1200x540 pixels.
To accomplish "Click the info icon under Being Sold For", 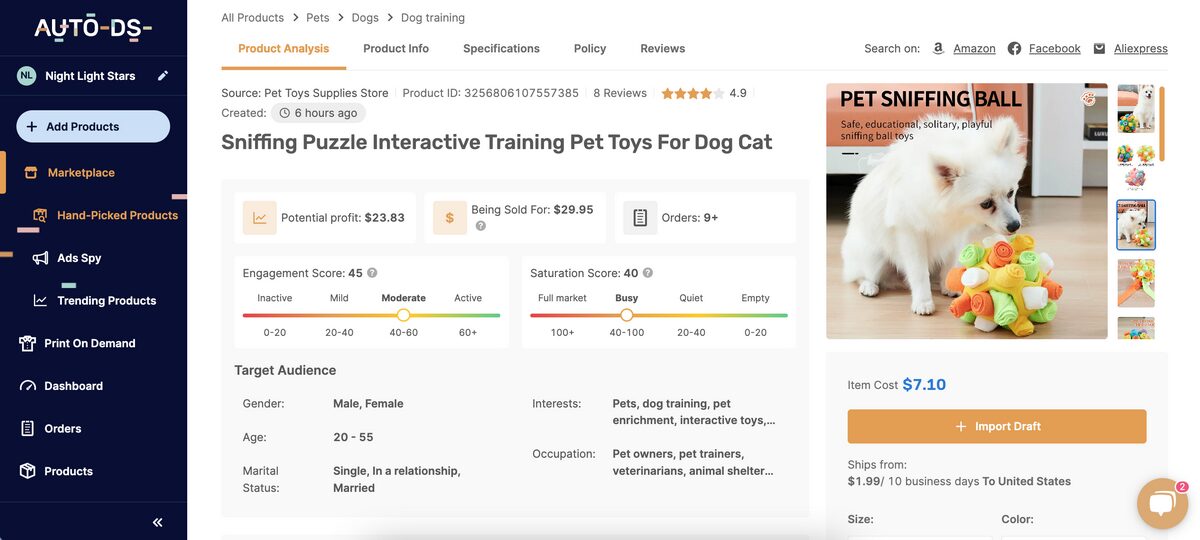I will pyautogui.click(x=481, y=226).
